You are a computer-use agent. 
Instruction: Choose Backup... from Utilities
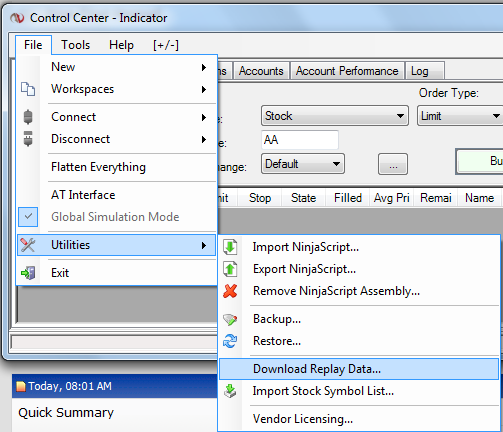pos(359,319)
